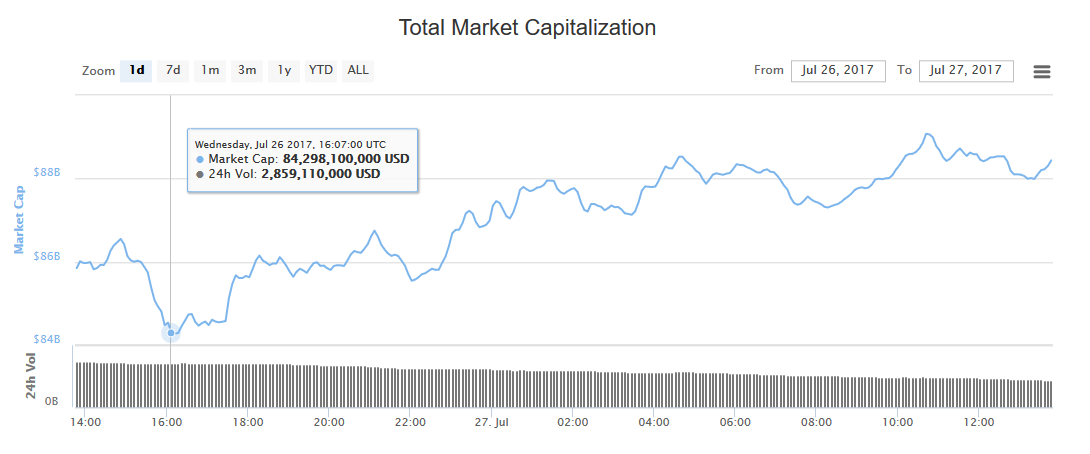
Task: Click the 27. Jul time label
Action: coord(491,422)
